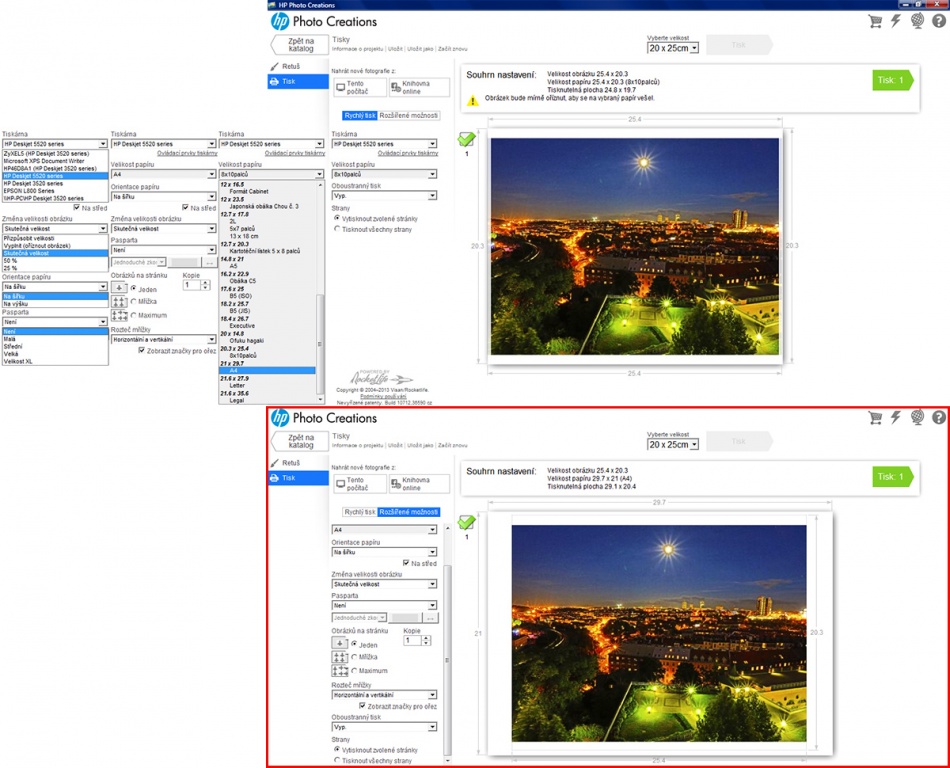Open Uložit jako link in the upper window

420,48
